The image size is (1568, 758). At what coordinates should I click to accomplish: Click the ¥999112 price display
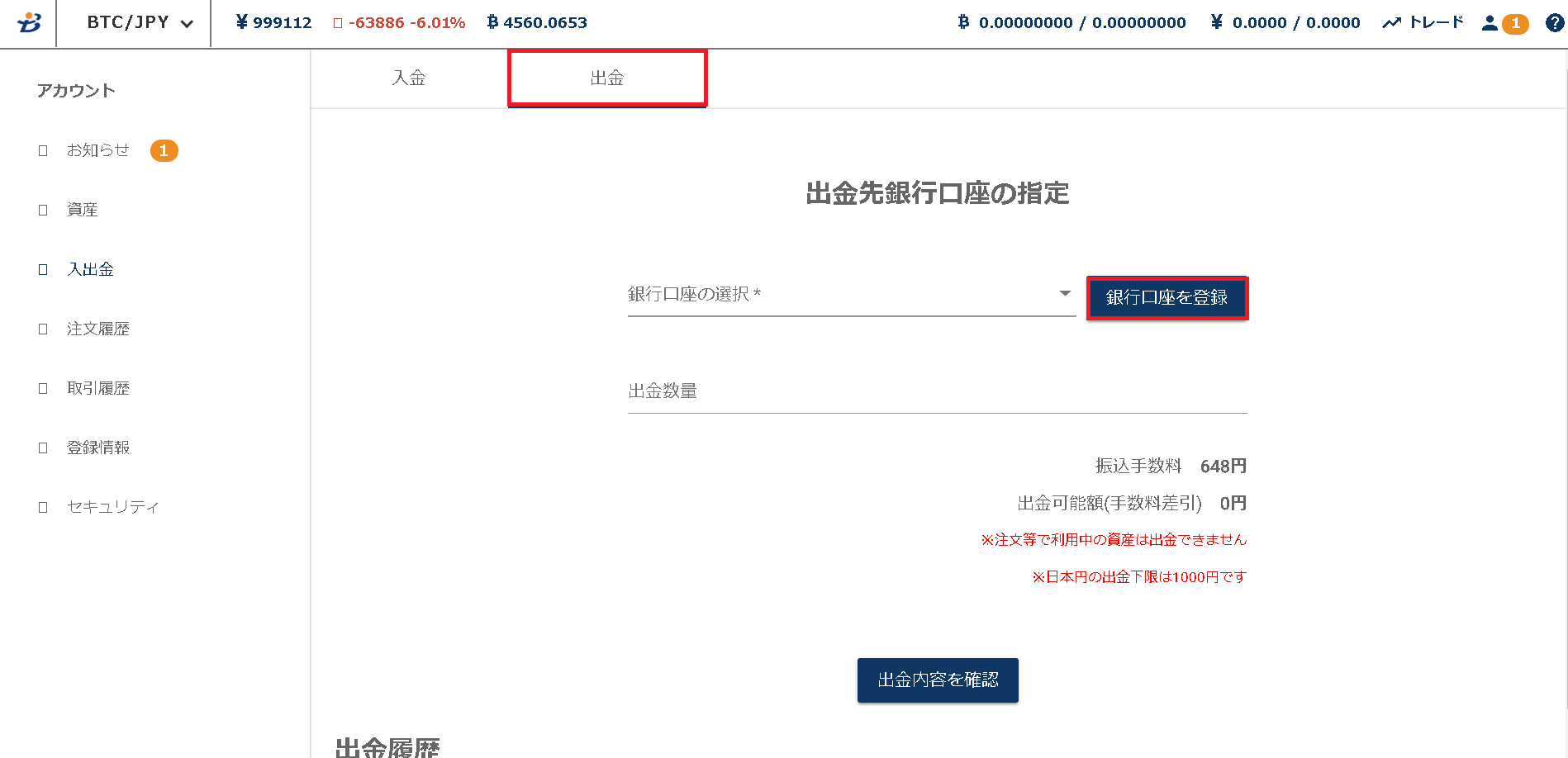click(273, 23)
